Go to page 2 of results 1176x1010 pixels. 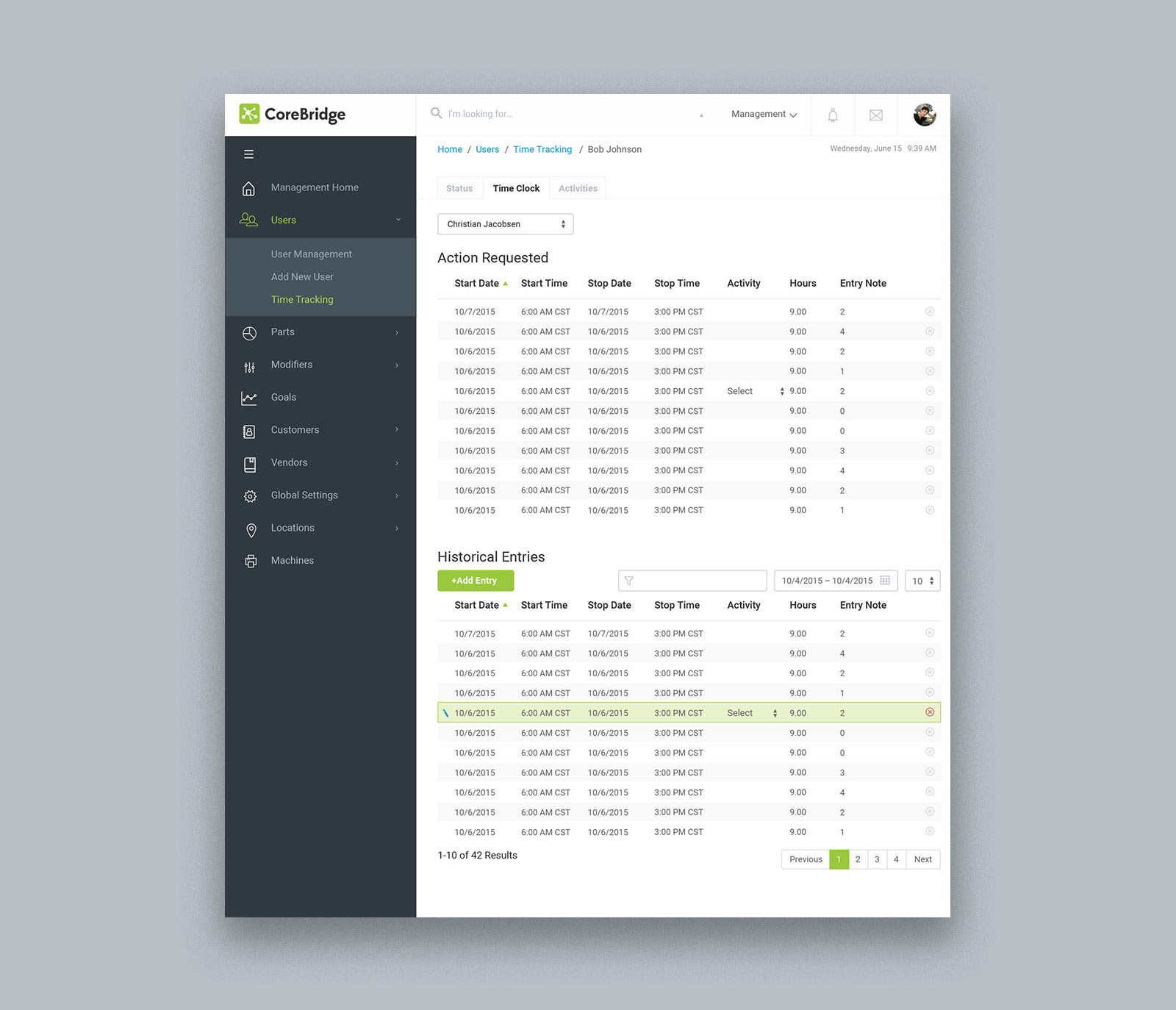coord(858,859)
